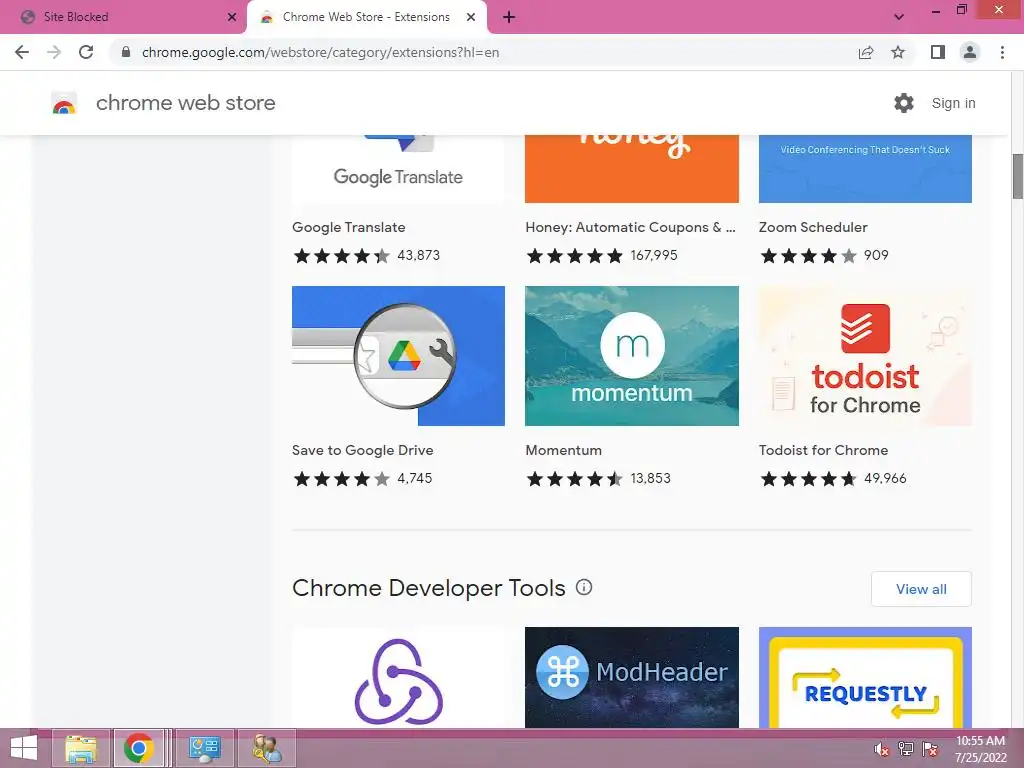Image resolution: width=1024 pixels, height=768 pixels.
Task: Go back to the previous page
Action: point(22,52)
